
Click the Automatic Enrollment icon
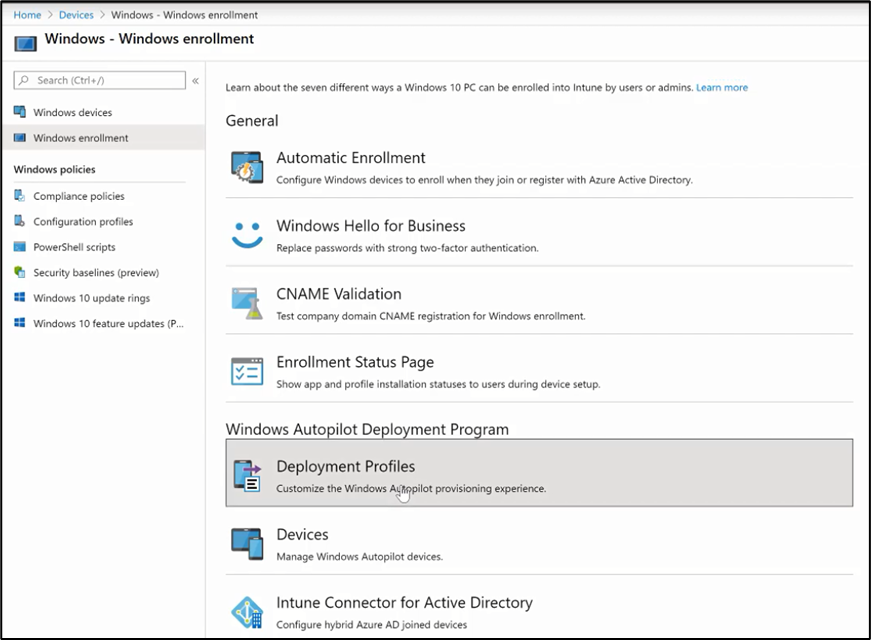247,167
